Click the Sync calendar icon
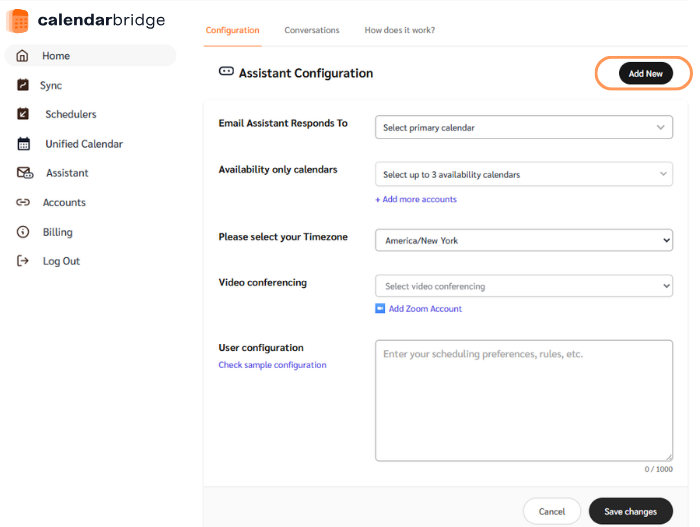The image size is (700, 527). pos(23,85)
